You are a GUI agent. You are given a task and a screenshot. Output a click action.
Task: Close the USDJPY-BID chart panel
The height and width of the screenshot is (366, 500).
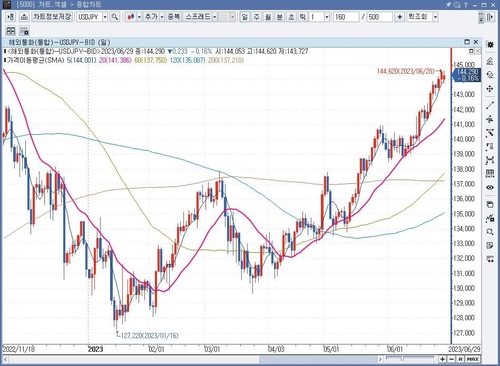[476, 42]
